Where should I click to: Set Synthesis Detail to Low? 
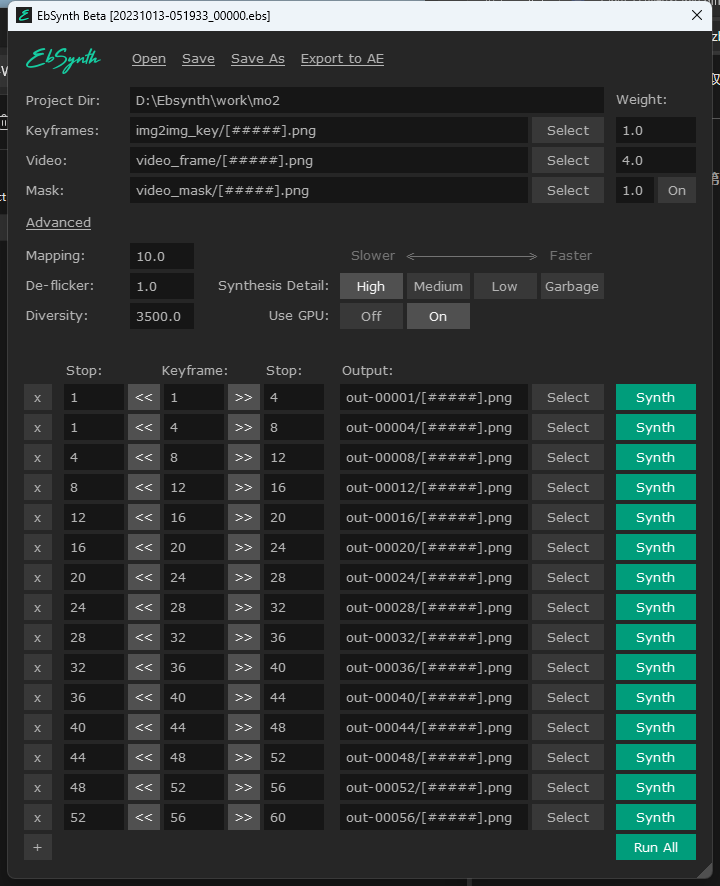pyautogui.click(x=505, y=286)
